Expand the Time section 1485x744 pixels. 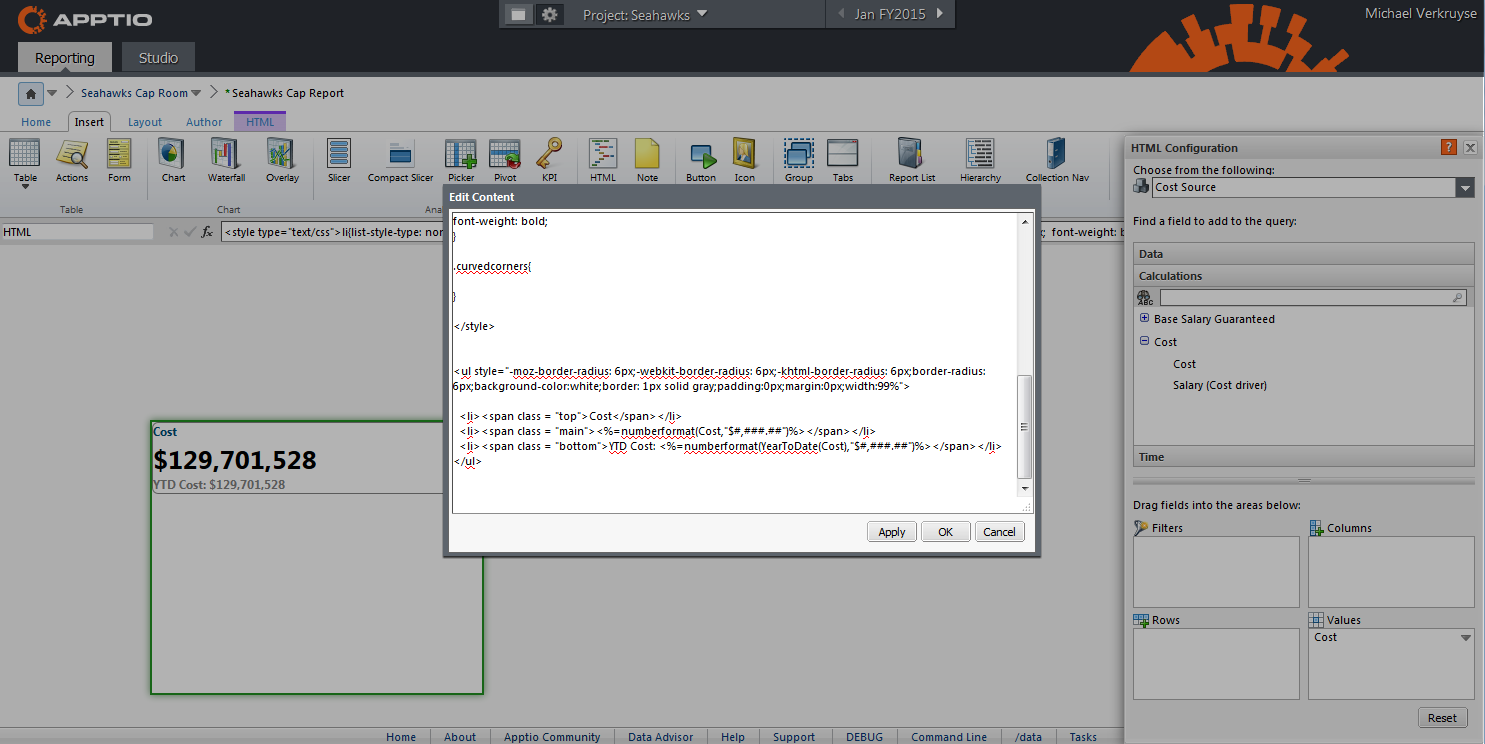(1304, 456)
